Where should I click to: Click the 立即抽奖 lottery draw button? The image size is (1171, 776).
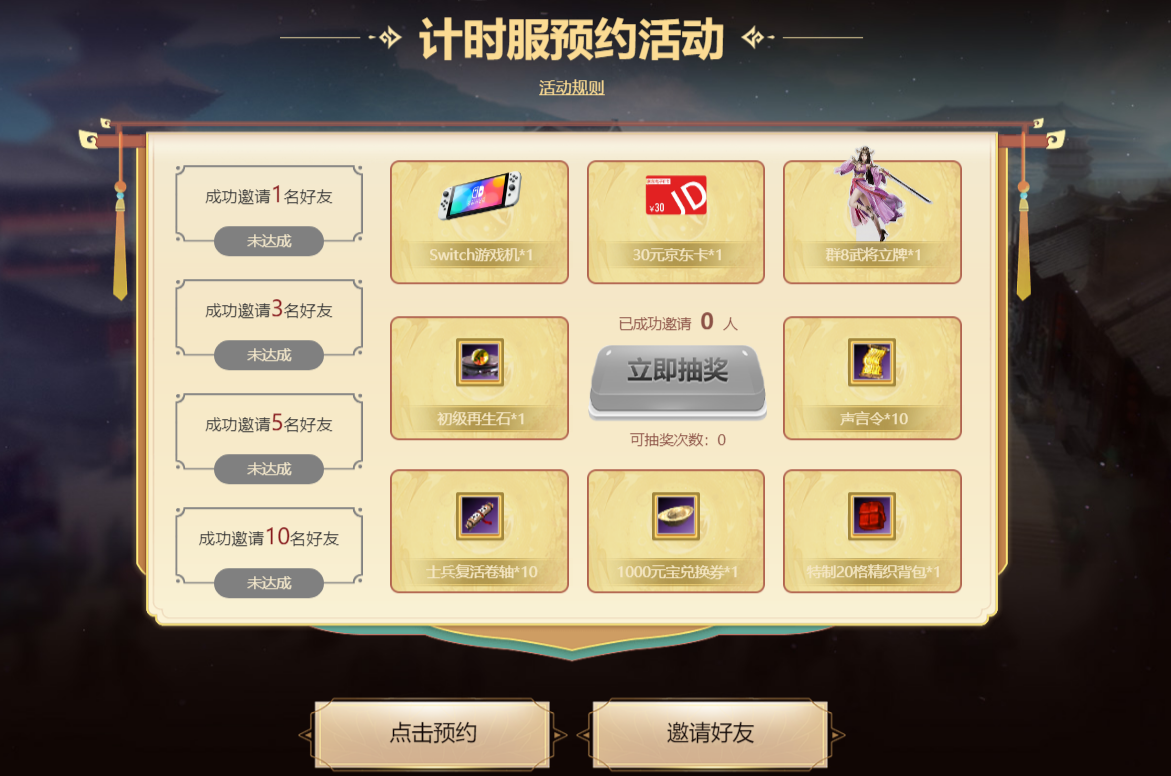tap(677, 378)
